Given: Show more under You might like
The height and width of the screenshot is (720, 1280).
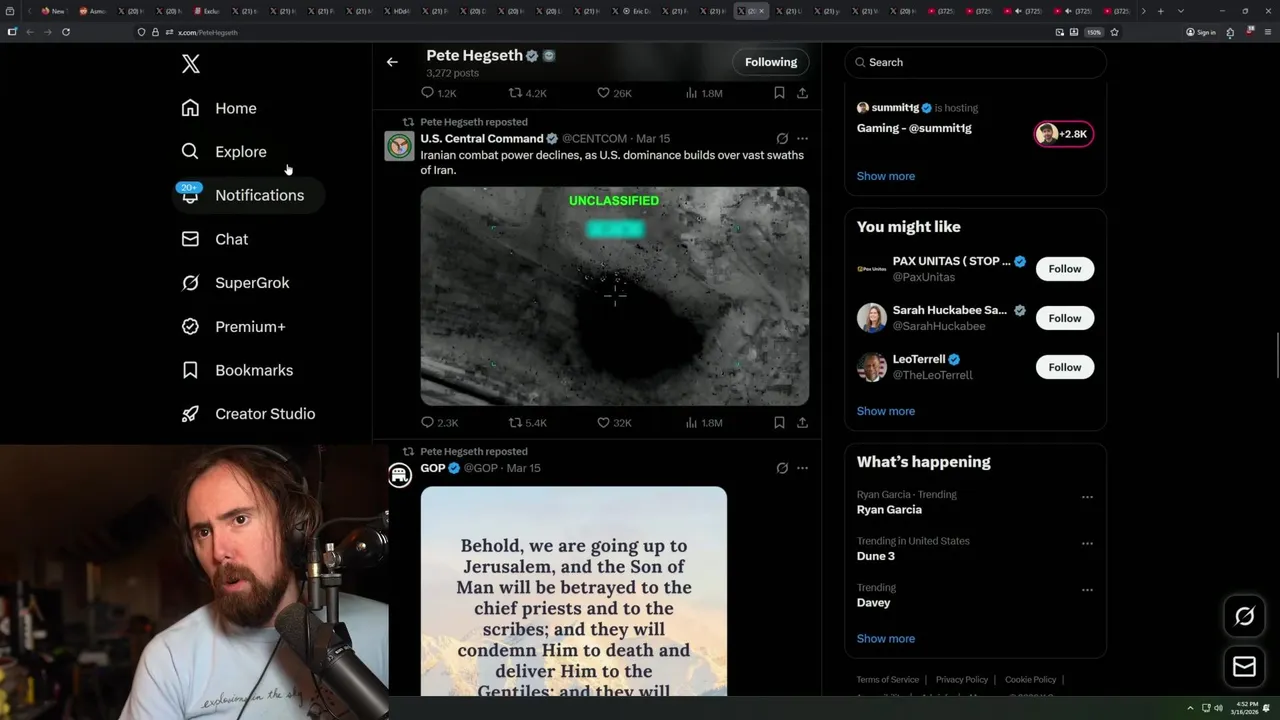Looking at the screenshot, I should coord(885,411).
